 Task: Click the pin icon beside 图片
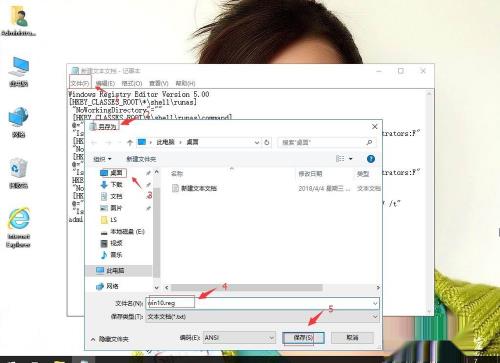[148, 208]
